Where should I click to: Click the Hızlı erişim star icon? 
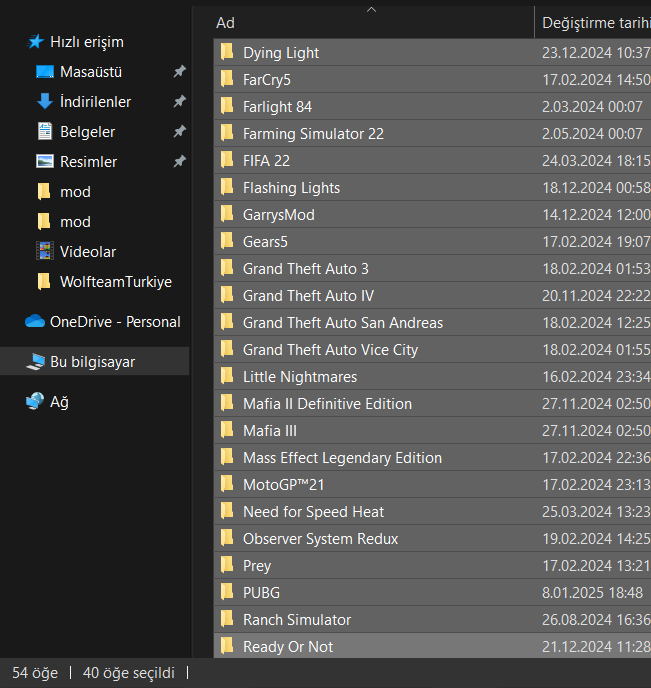(36, 42)
